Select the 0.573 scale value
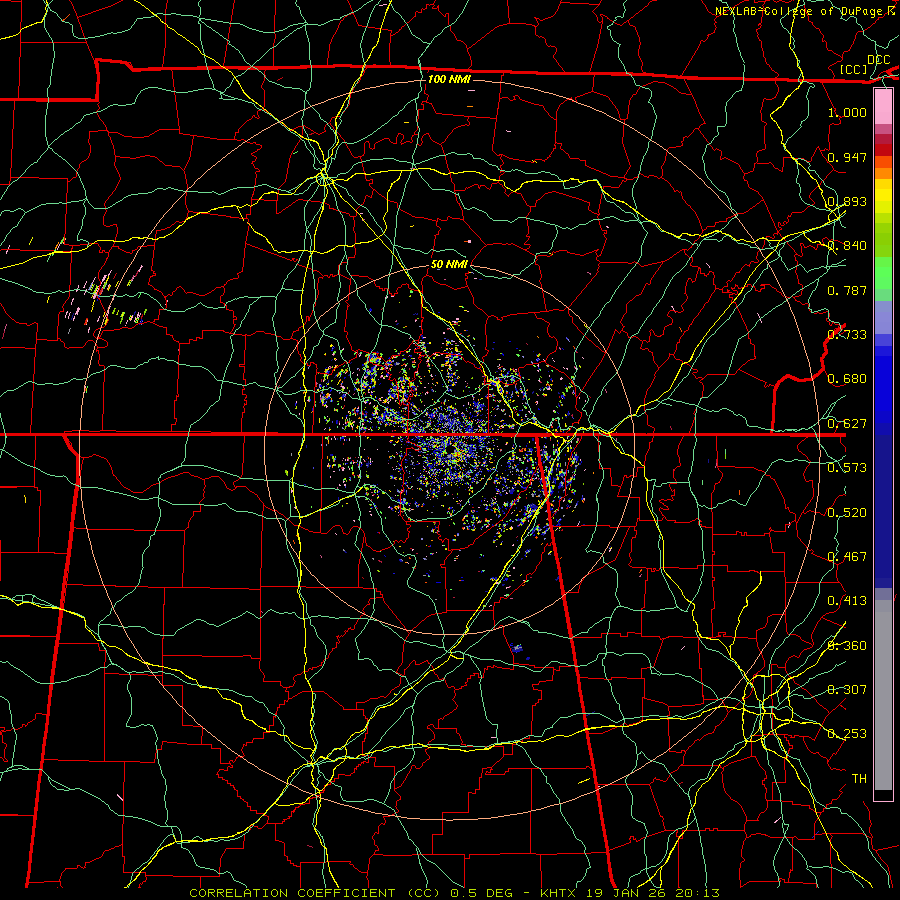 (x=847, y=468)
